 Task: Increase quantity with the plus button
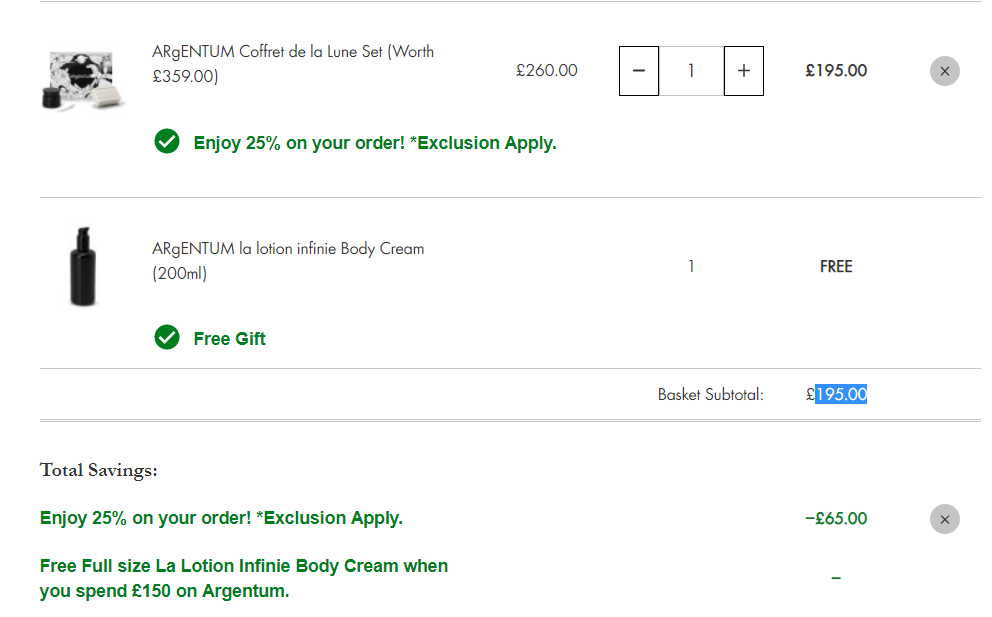(743, 71)
